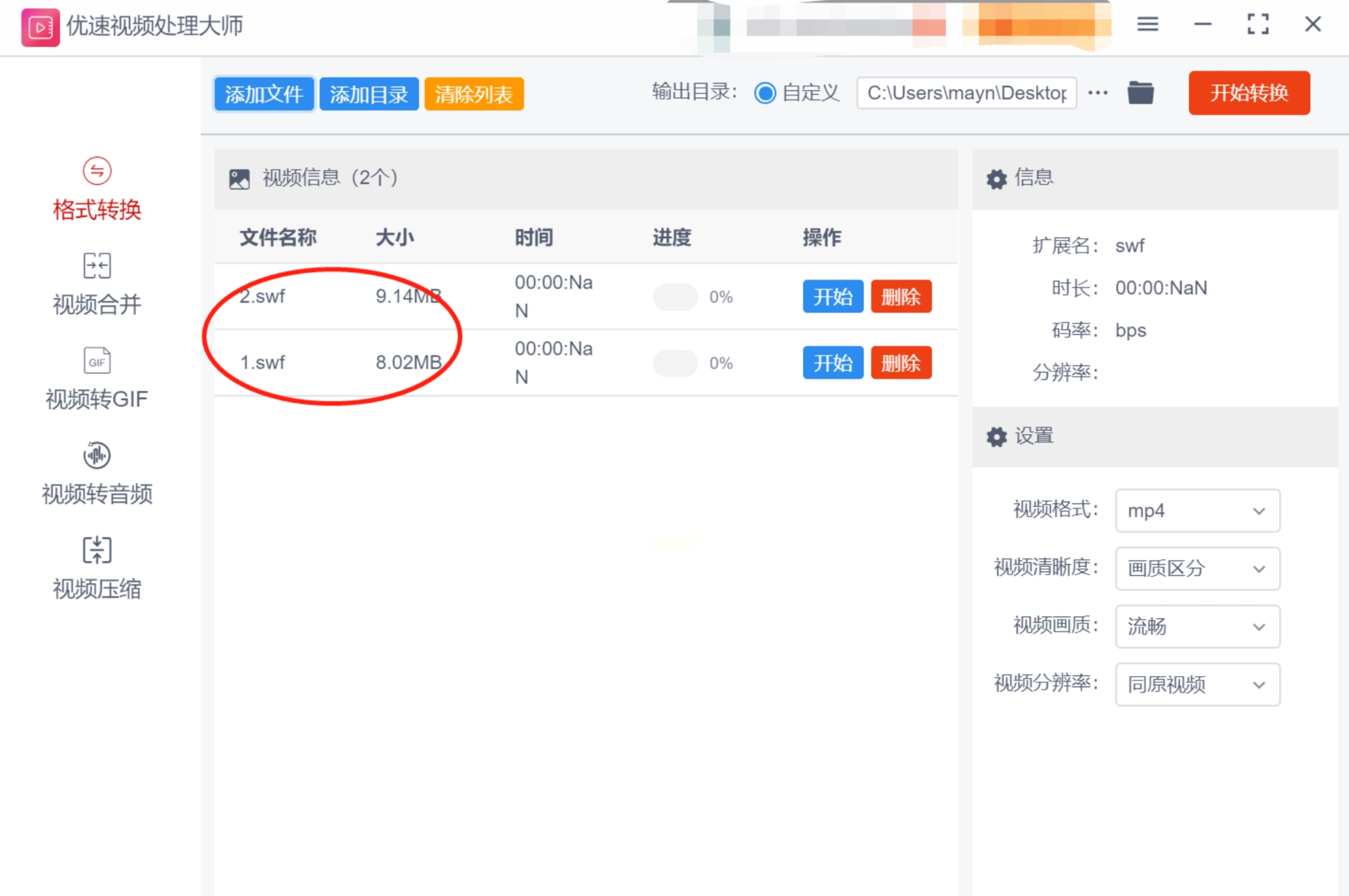Image resolution: width=1349 pixels, height=896 pixels.
Task: Open the 视频转GIF tool icon
Action: tap(97, 361)
